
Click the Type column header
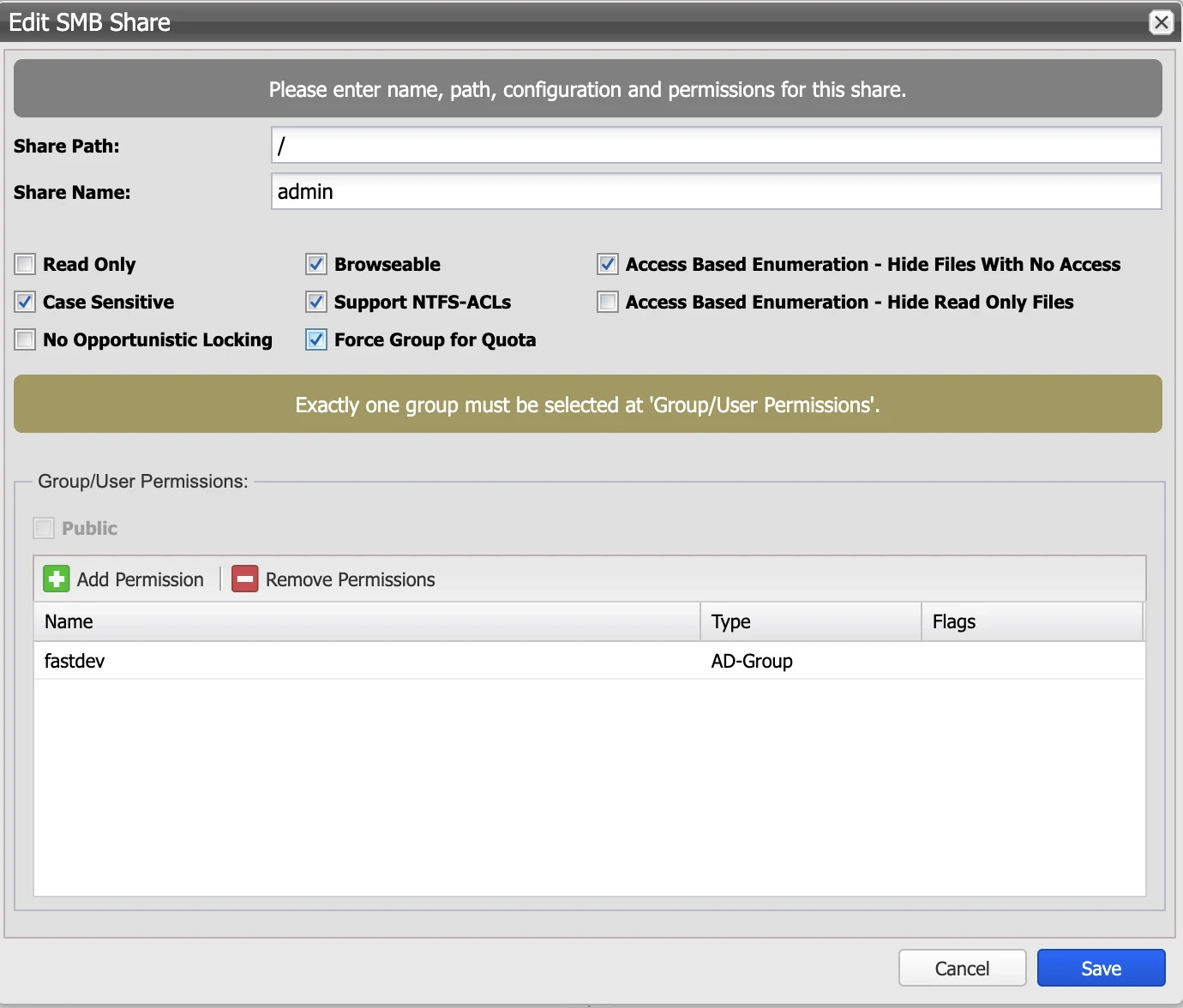coord(810,621)
